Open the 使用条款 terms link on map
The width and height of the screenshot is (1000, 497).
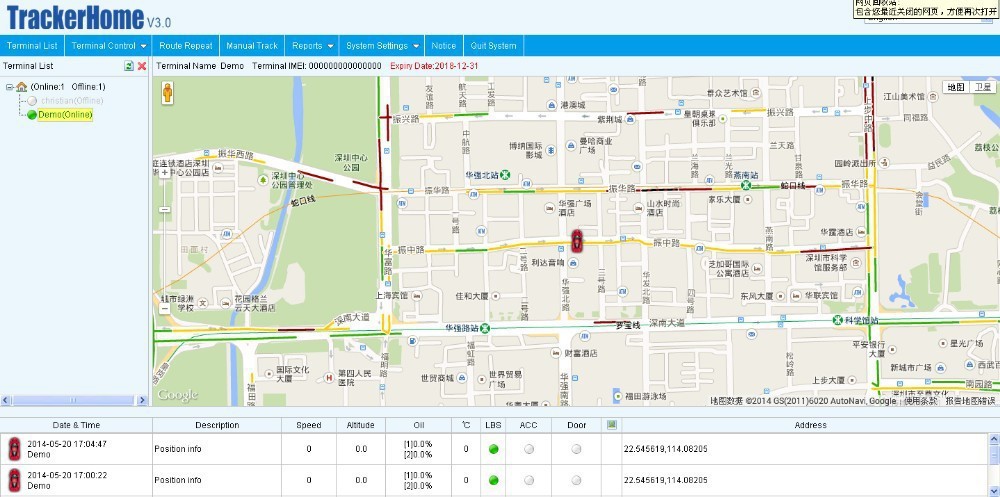click(x=922, y=401)
